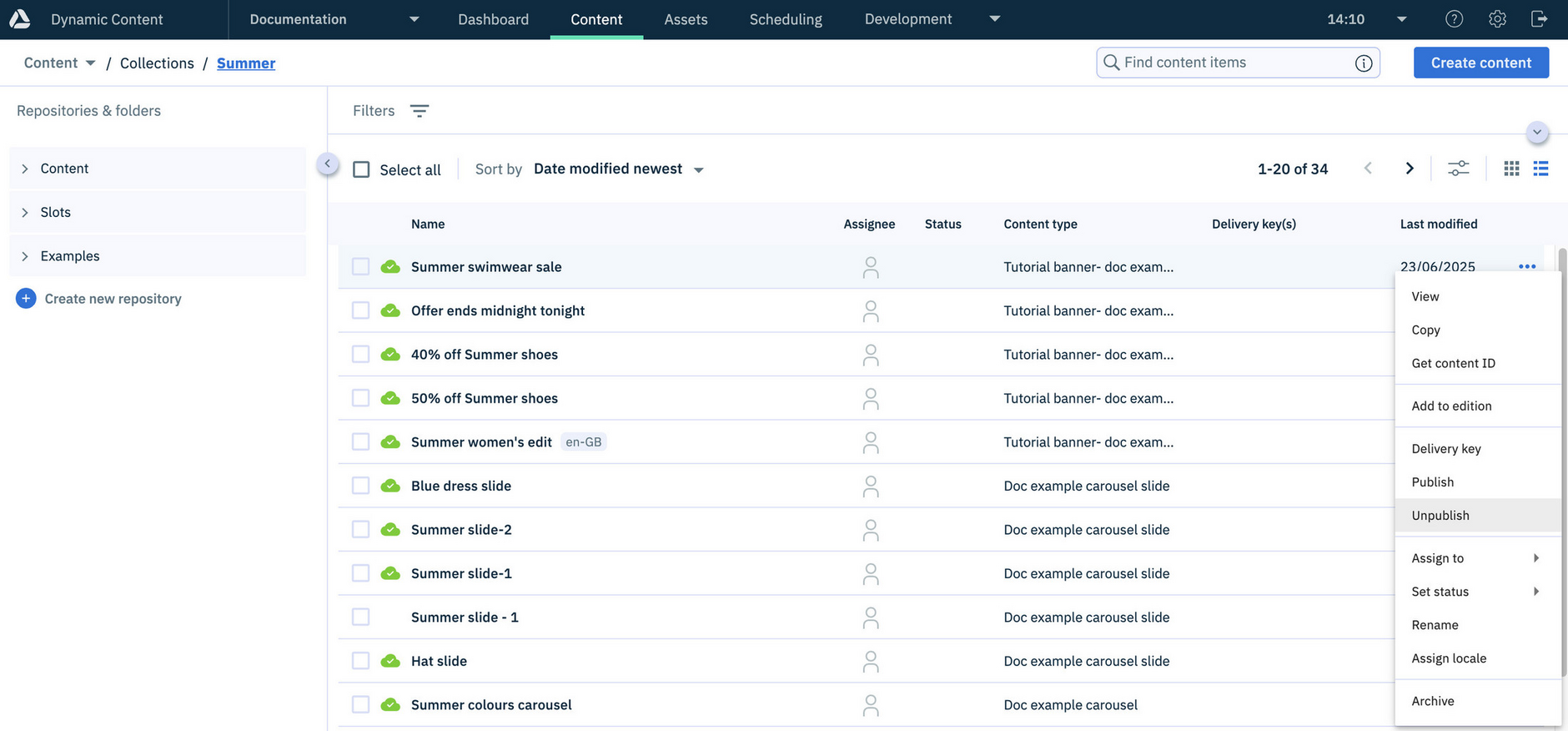Collapse the repositories side panel arrow
This screenshot has height=731, width=1568.
[x=328, y=164]
